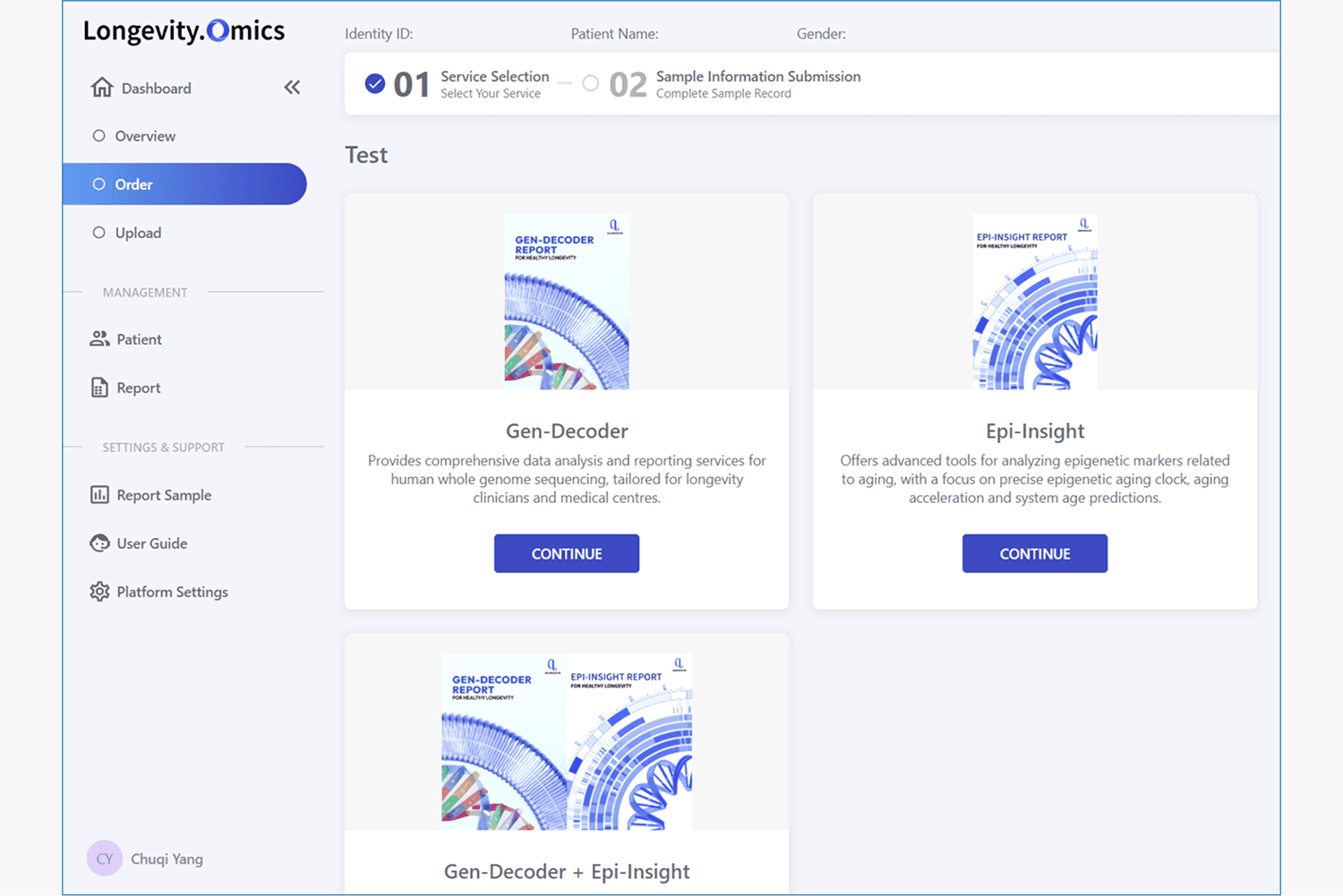Click the Report document icon
1343x896 pixels.
(99, 388)
